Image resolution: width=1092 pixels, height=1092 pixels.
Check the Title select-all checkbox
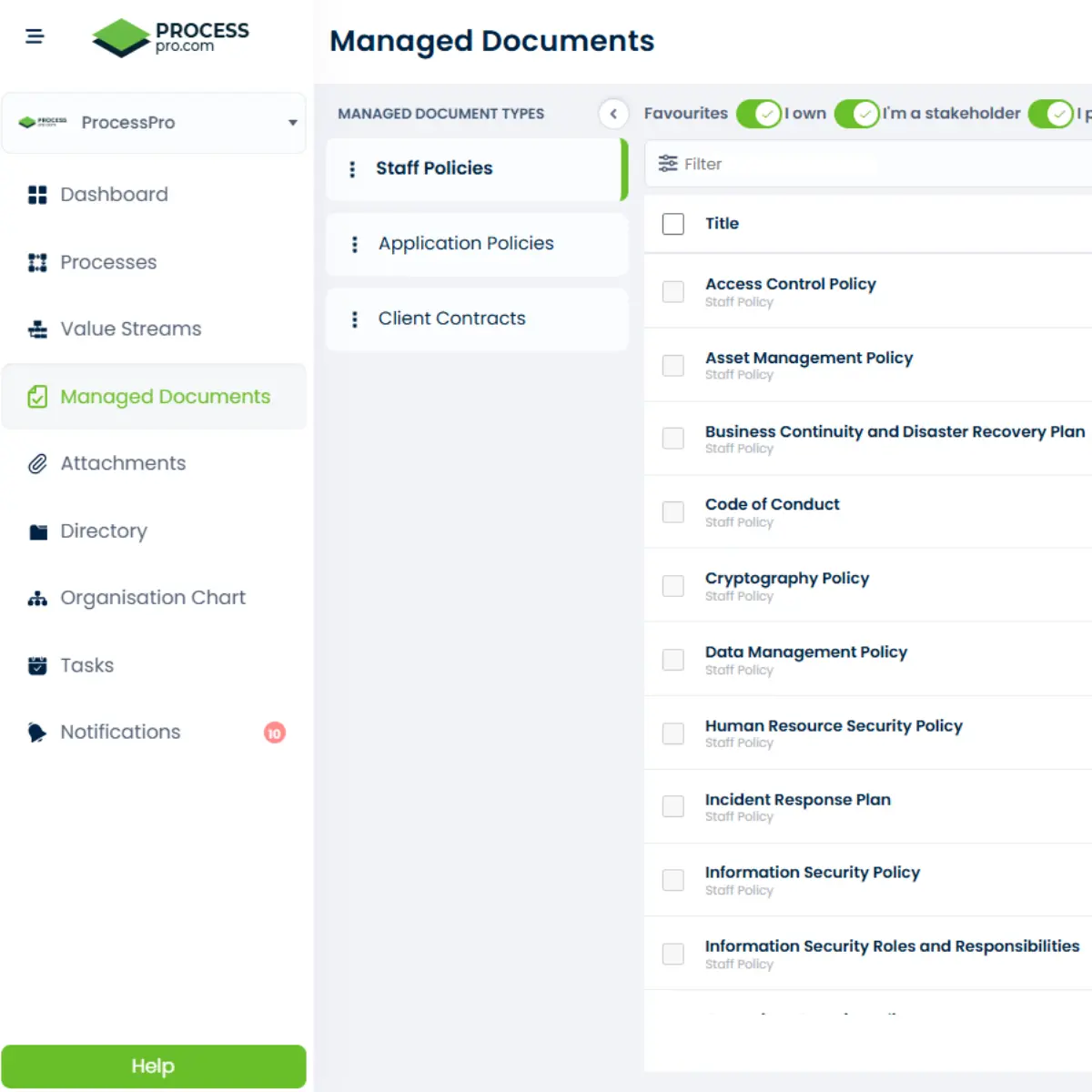(672, 223)
